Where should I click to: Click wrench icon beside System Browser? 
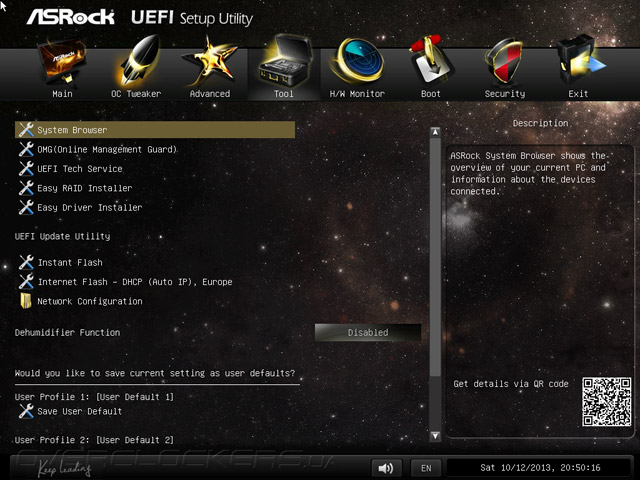coord(26,130)
